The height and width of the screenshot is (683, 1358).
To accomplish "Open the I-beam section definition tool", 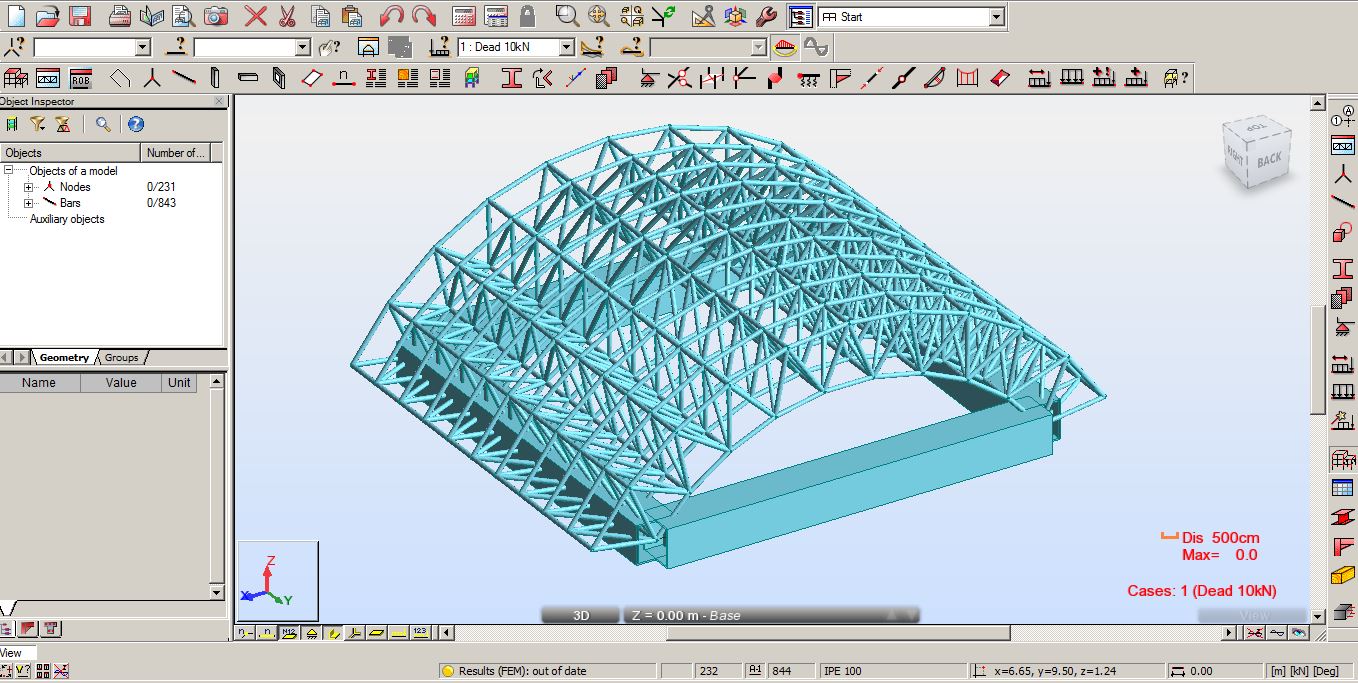I will click(510, 77).
